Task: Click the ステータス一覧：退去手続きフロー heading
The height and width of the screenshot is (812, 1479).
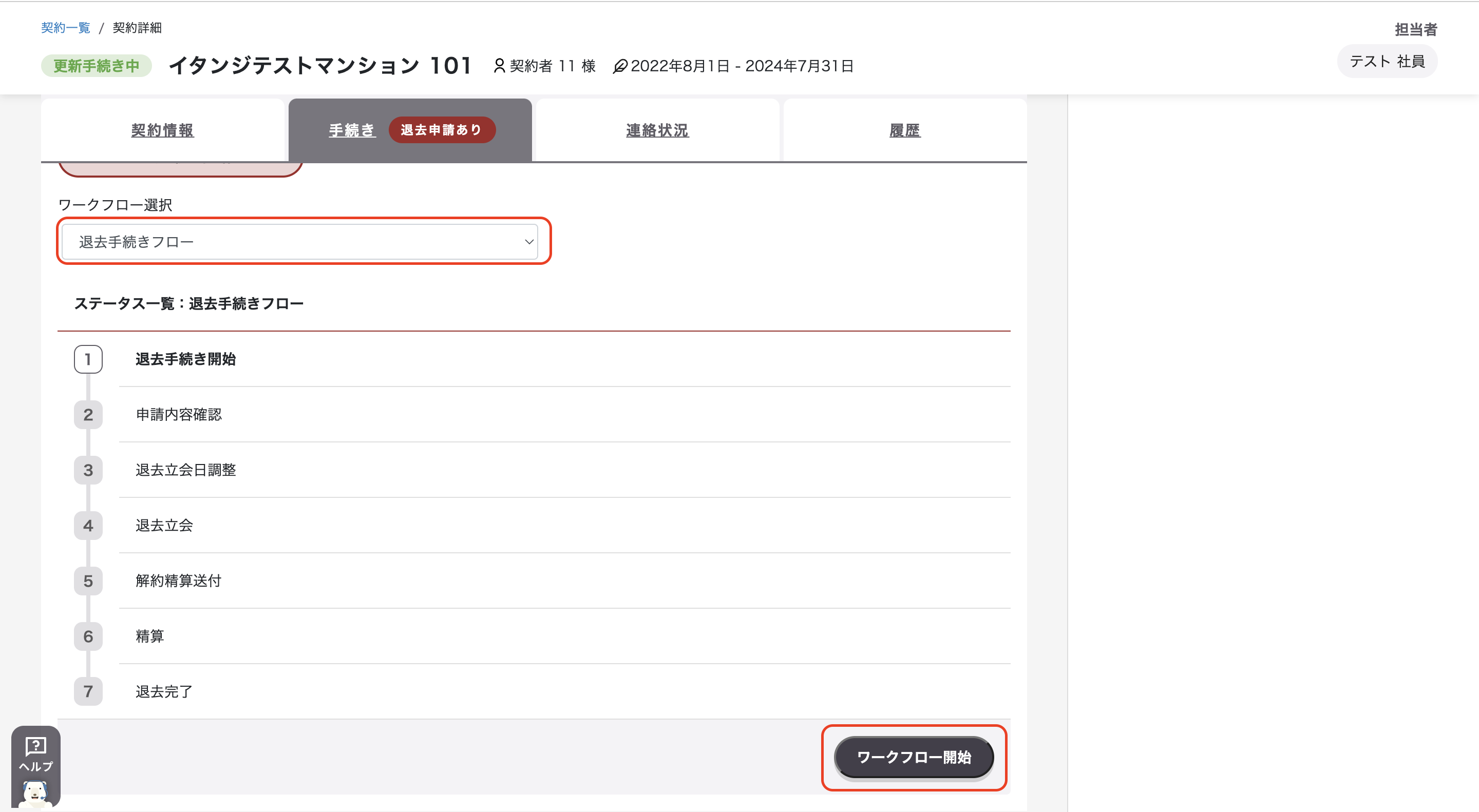Action: tap(188, 303)
